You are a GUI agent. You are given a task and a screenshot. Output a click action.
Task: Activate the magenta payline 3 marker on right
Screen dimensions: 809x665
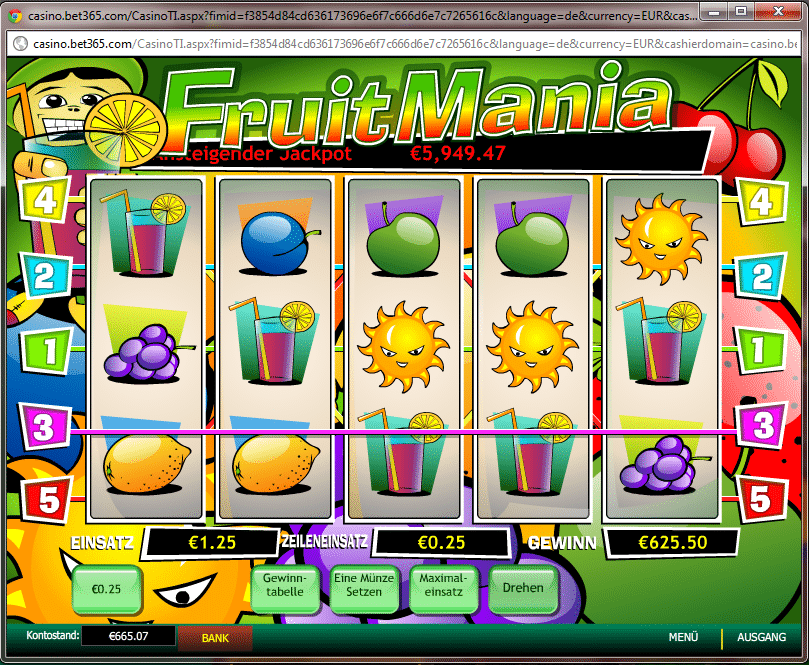pos(763,426)
